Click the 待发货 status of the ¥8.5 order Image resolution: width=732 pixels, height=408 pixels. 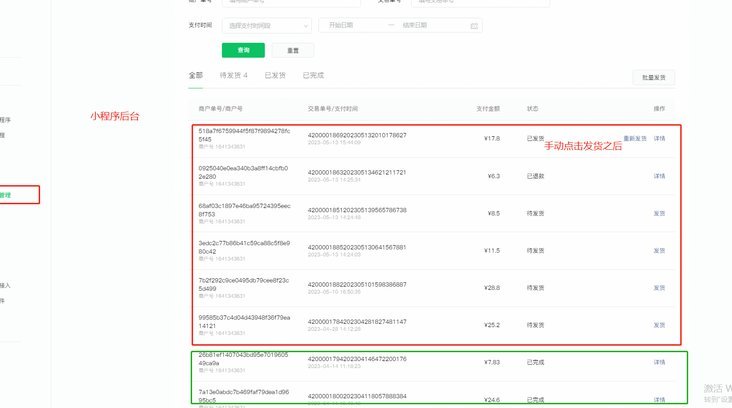coord(535,213)
